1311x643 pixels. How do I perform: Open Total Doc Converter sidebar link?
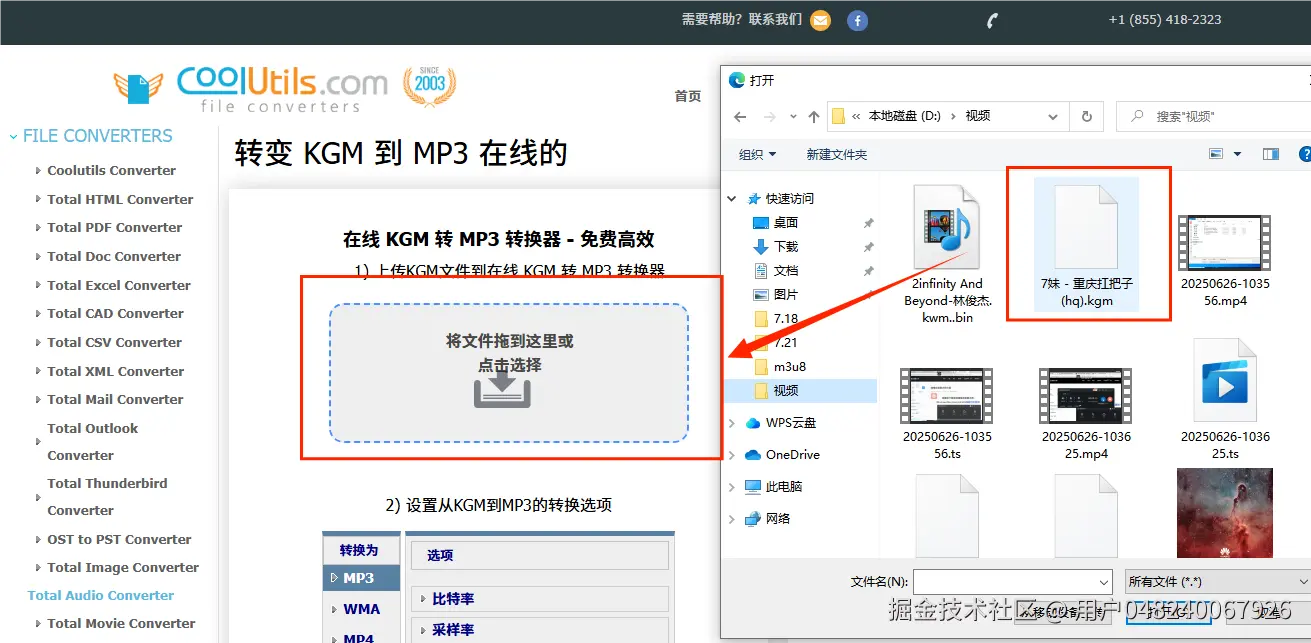coord(114,257)
